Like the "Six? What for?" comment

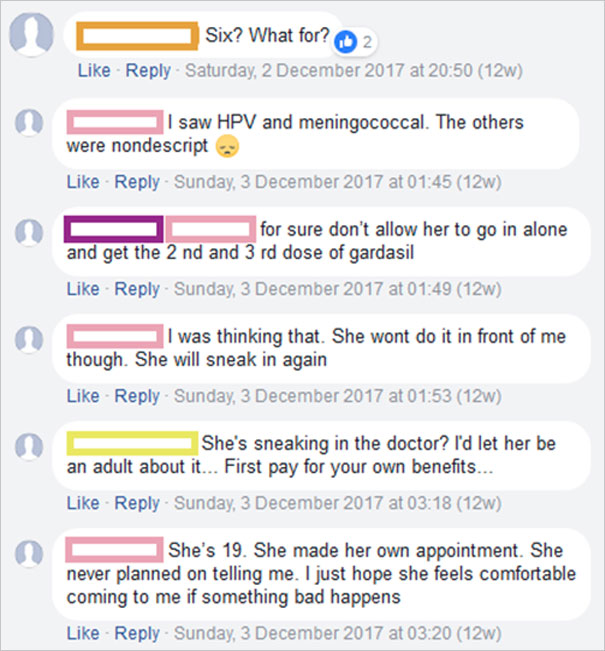(x=94, y=71)
